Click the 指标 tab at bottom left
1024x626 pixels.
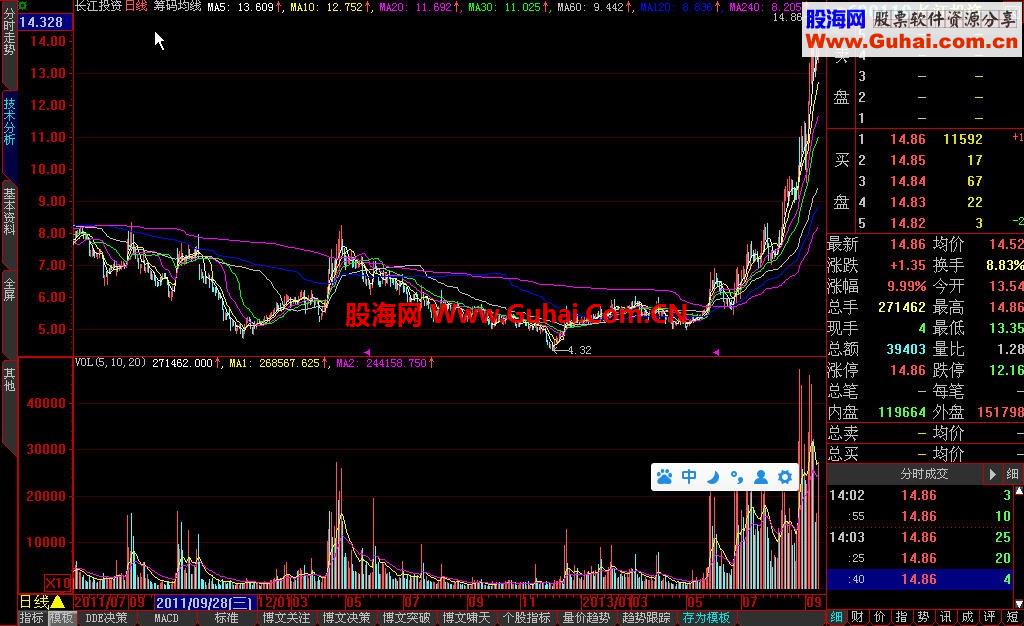(x=31, y=618)
